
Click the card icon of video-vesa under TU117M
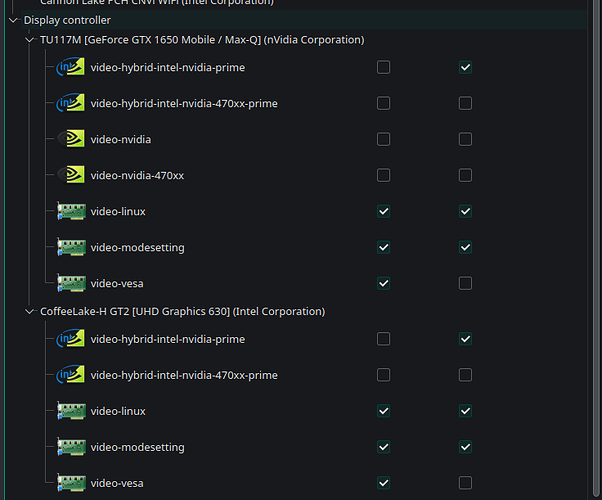tap(71, 283)
